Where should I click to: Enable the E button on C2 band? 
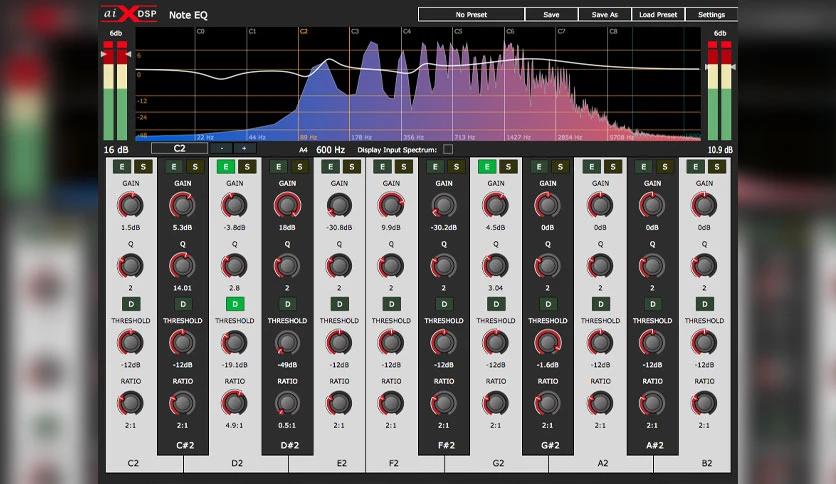pyautogui.click(x=122, y=167)
